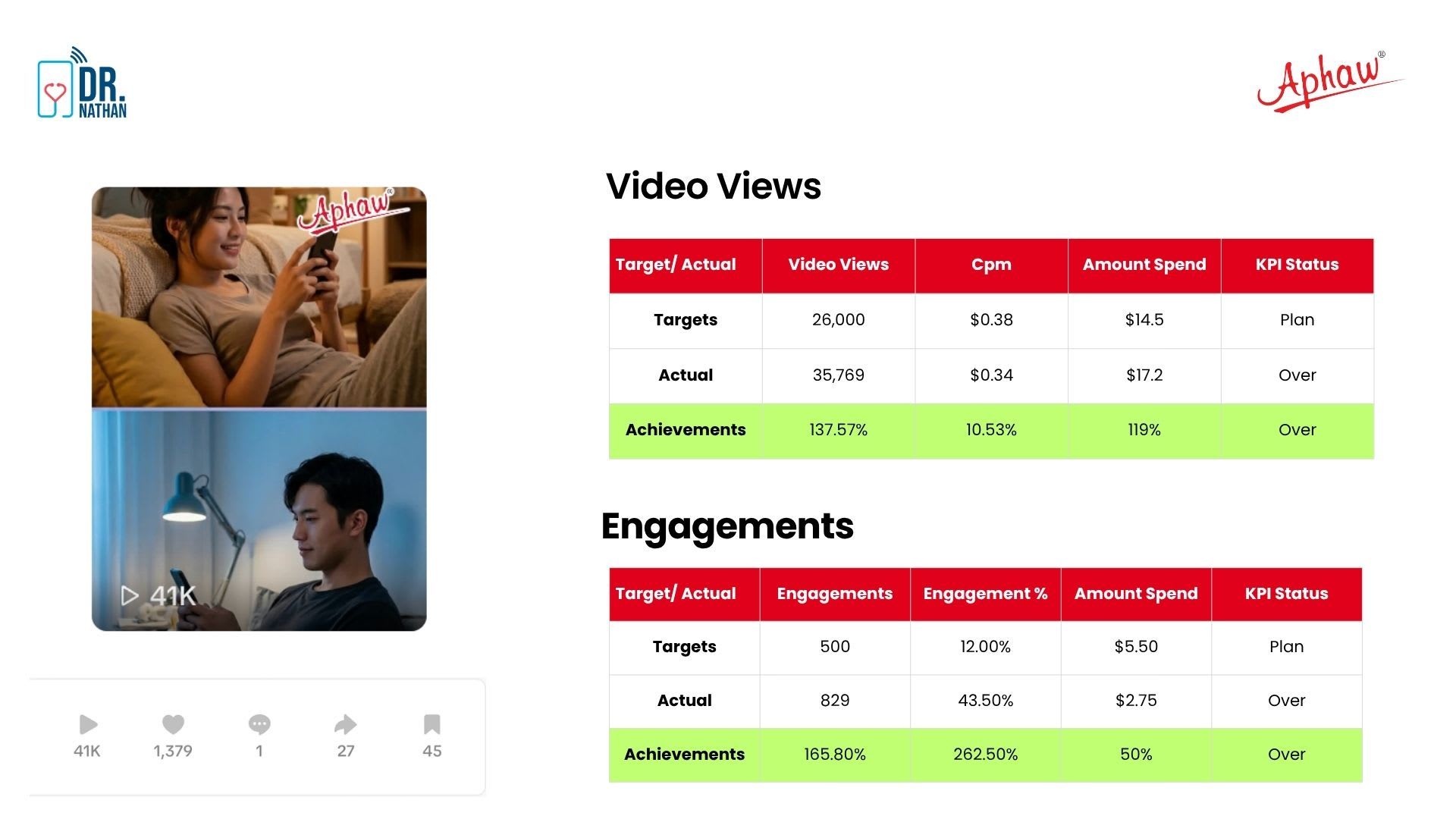Select the Engagements heading

coord(727,526)
